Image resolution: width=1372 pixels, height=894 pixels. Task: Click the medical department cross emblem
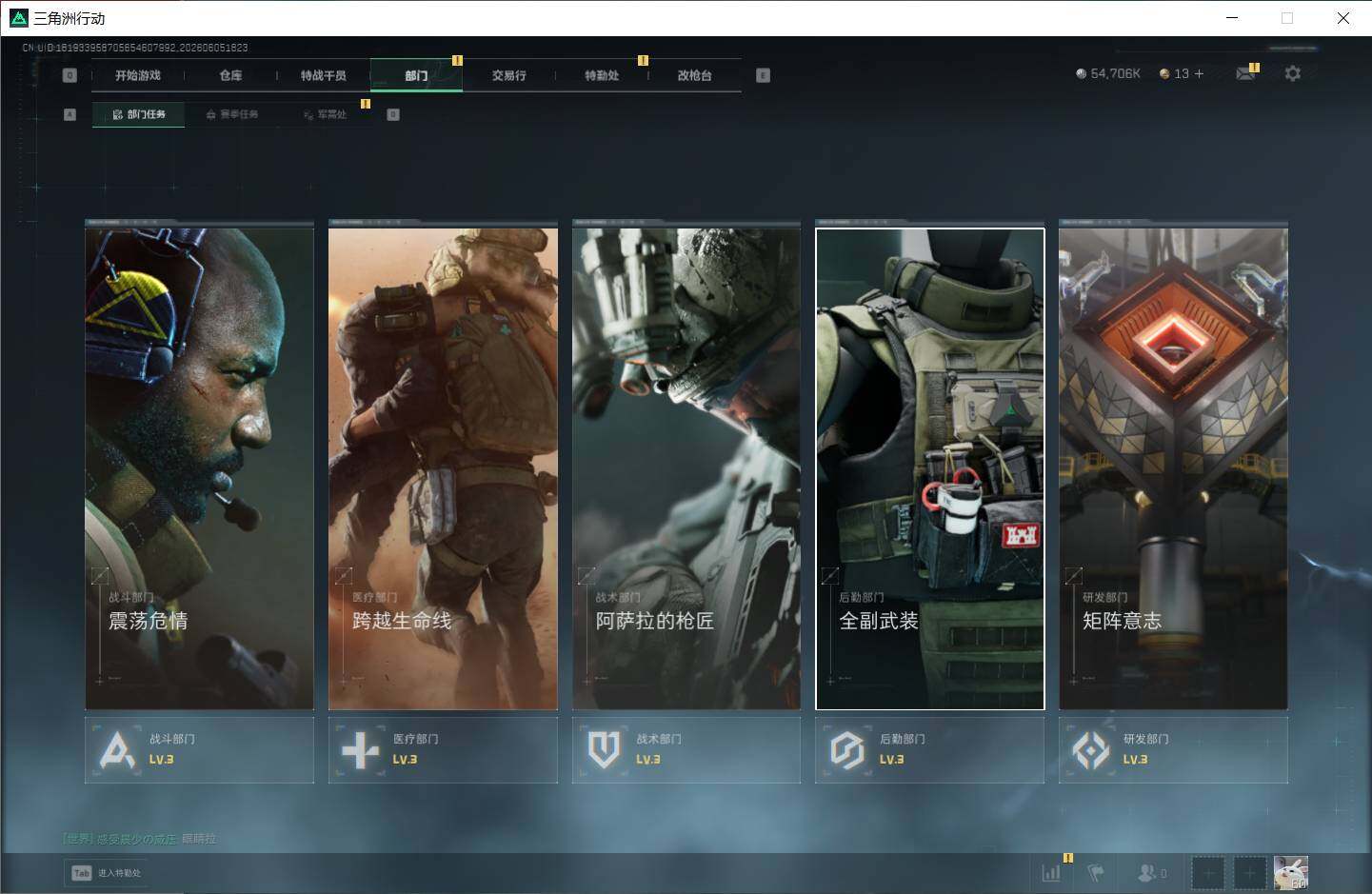(x=361, y=750)
